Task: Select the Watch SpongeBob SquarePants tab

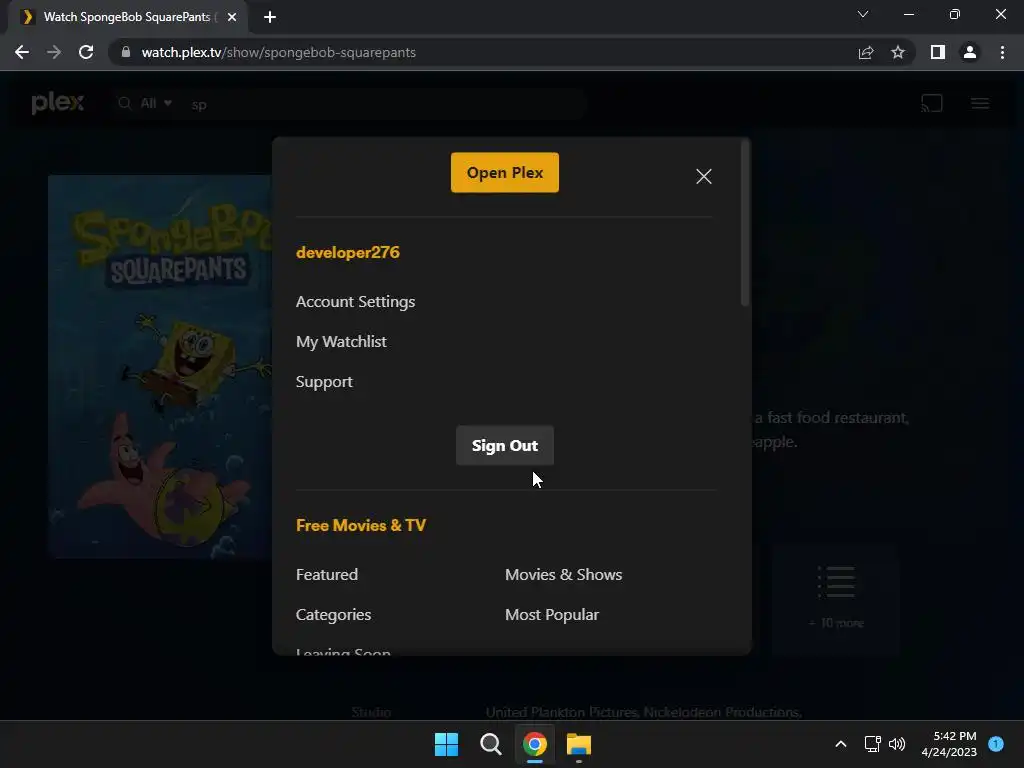Action: click(x=128, y=17)
